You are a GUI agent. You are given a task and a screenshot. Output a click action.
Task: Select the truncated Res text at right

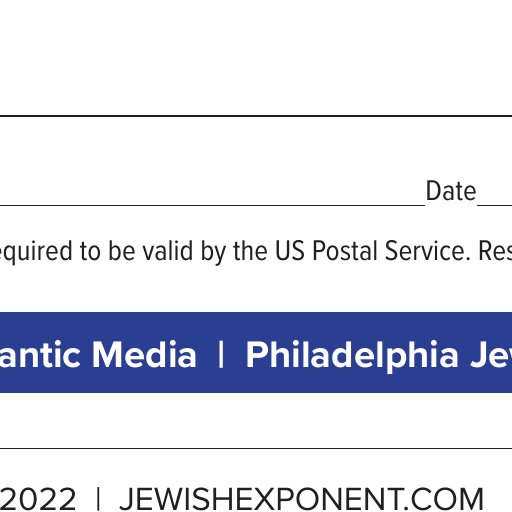495,251
